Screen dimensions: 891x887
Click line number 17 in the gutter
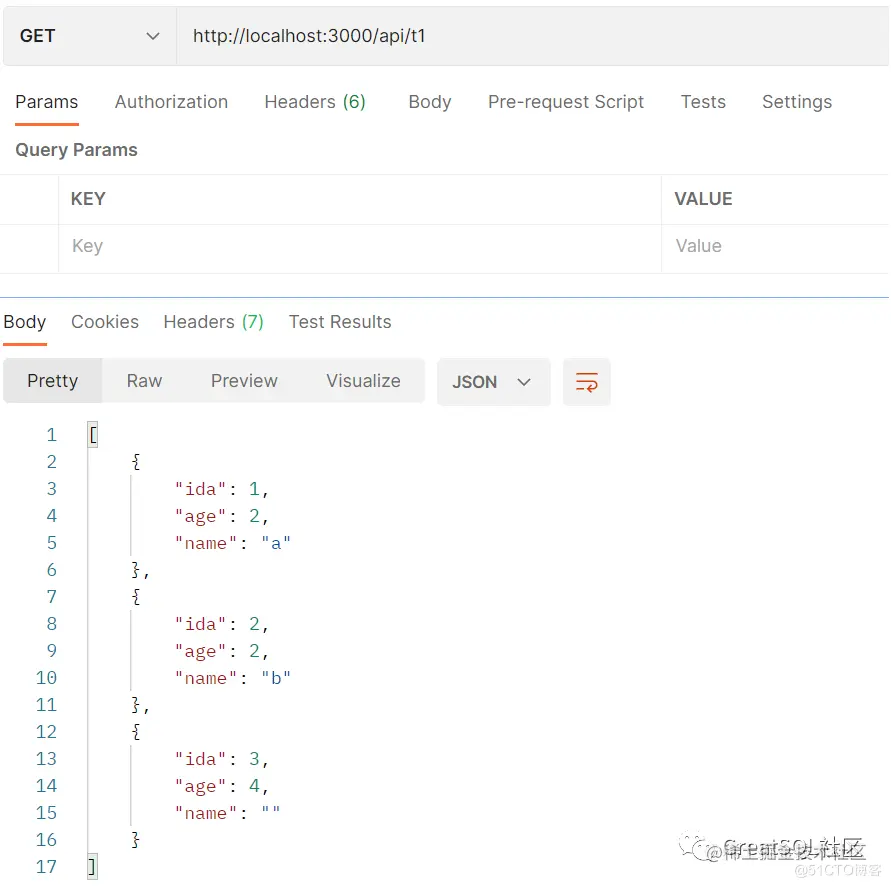click(46, 867)
